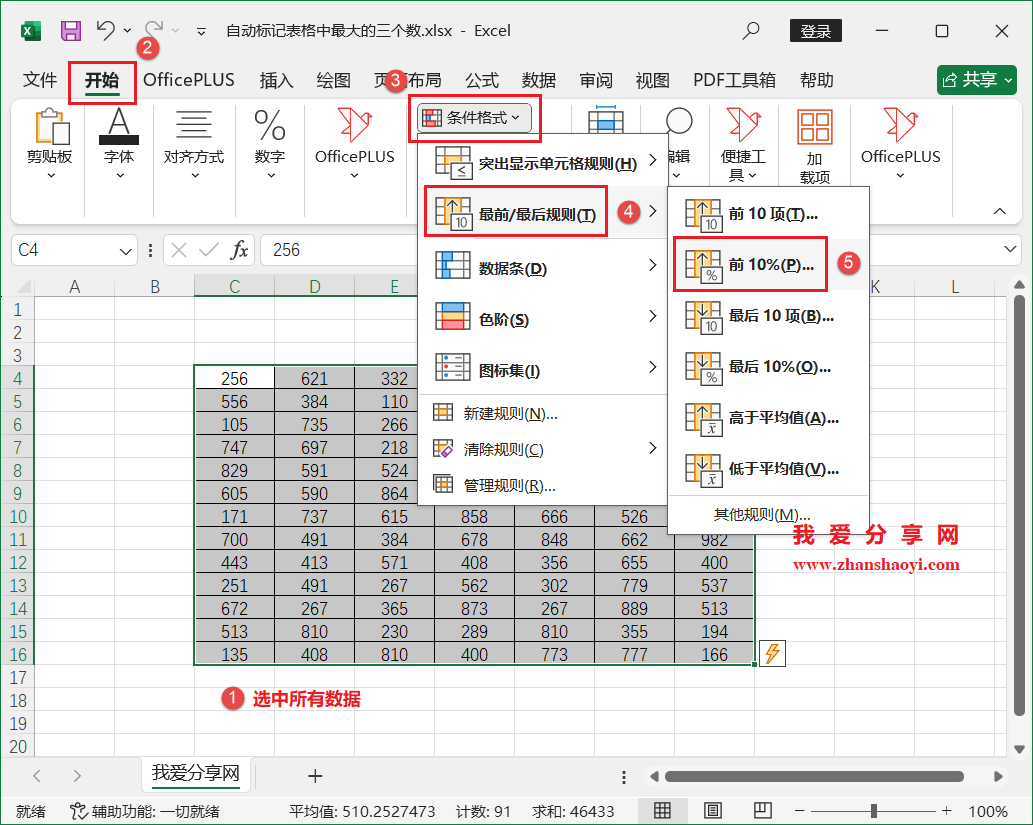Open the 数字 number format group

coord(269,144)
